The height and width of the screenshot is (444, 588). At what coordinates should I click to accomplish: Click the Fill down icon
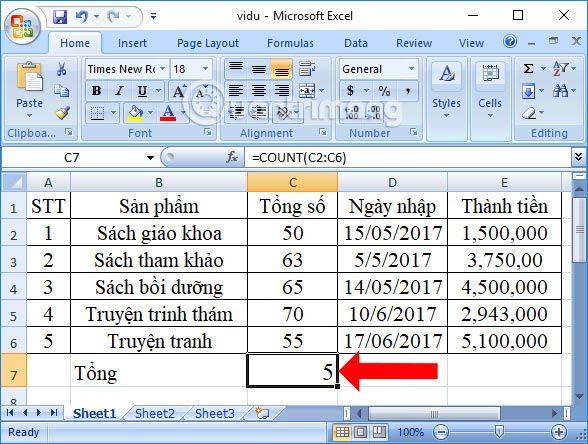[528, 91]
